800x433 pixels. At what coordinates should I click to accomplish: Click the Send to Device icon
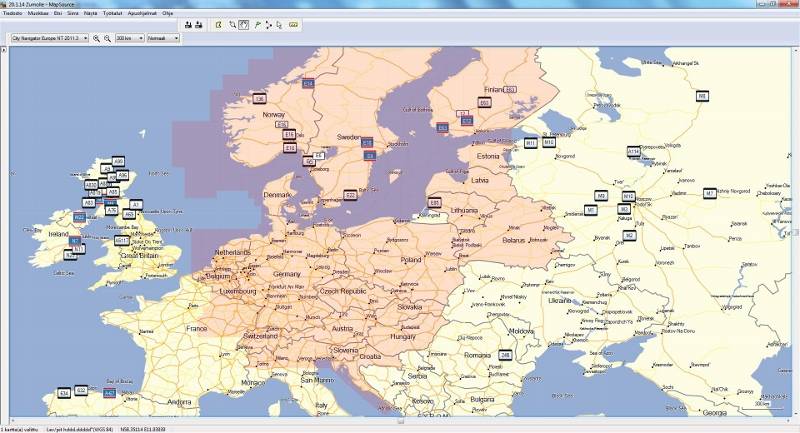[x=188, y=24]
